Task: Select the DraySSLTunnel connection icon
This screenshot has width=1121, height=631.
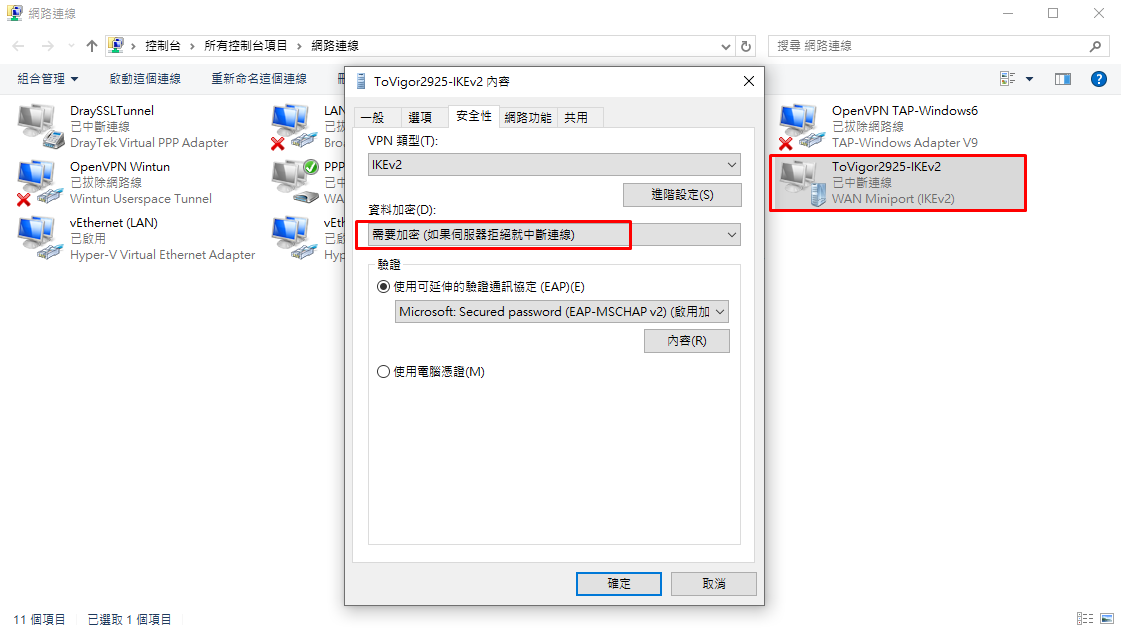Action: (x=40, y=126)
